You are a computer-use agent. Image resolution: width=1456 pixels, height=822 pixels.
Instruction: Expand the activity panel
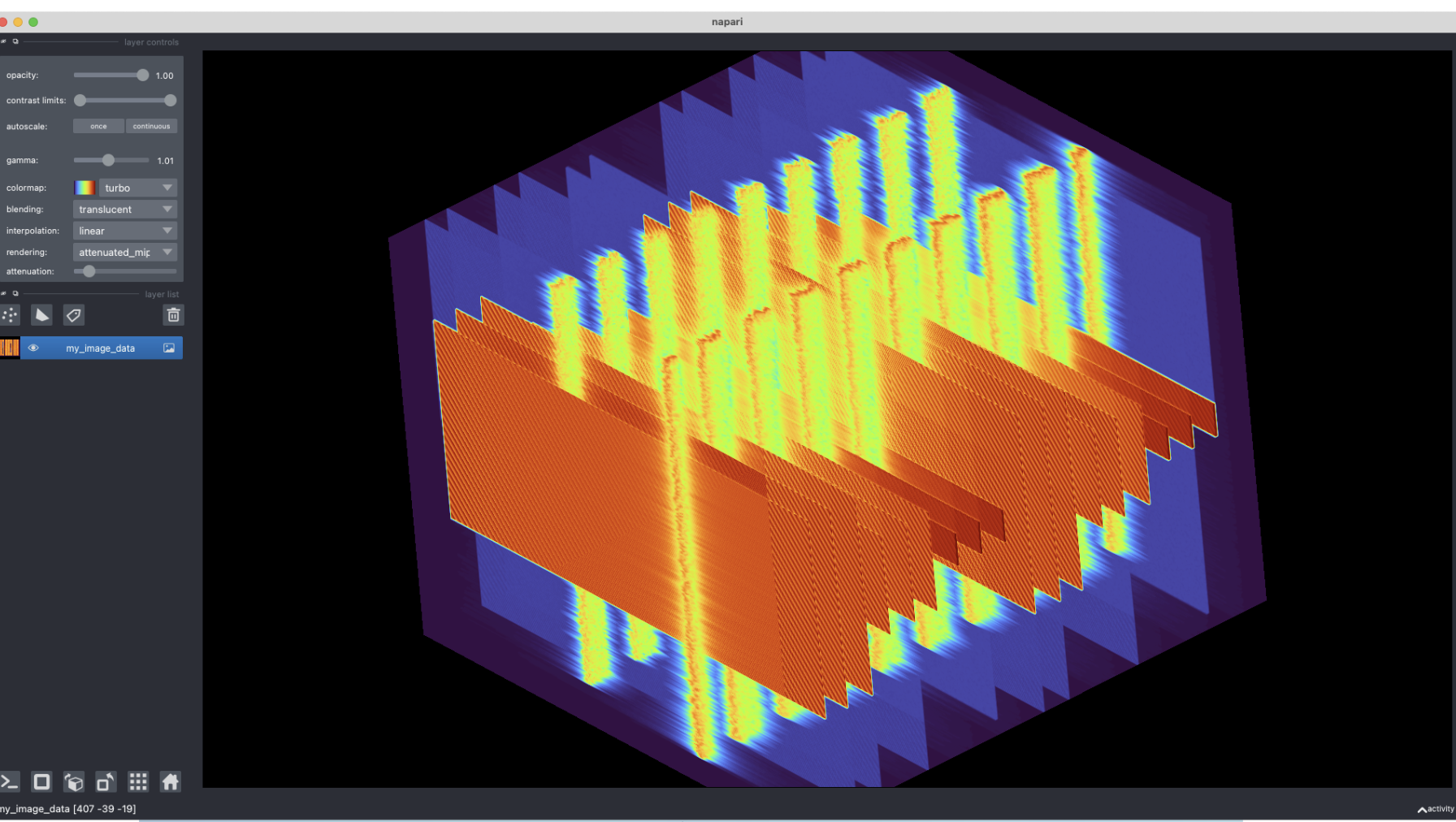click(1436, 809)
